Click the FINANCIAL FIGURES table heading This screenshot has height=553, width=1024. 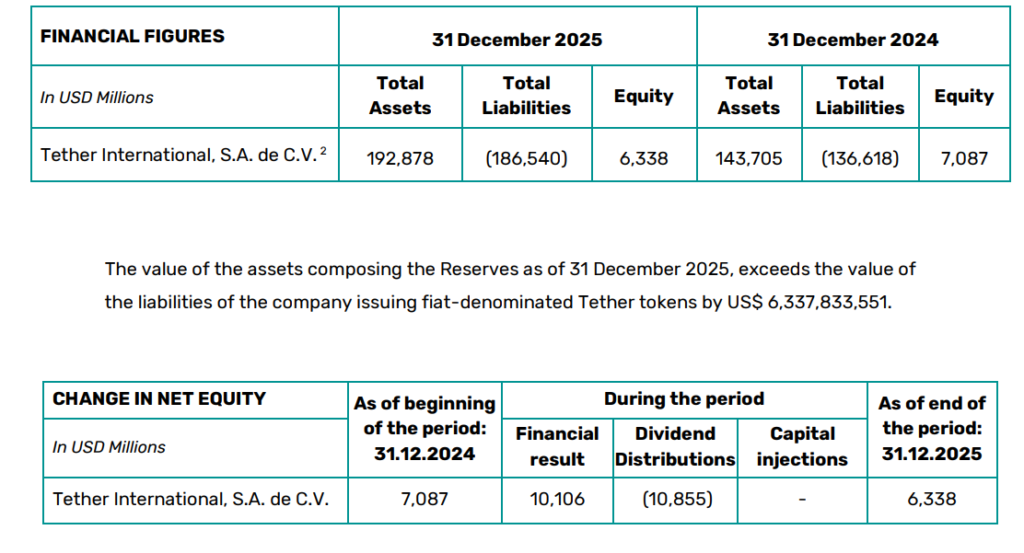click(132, 36)
